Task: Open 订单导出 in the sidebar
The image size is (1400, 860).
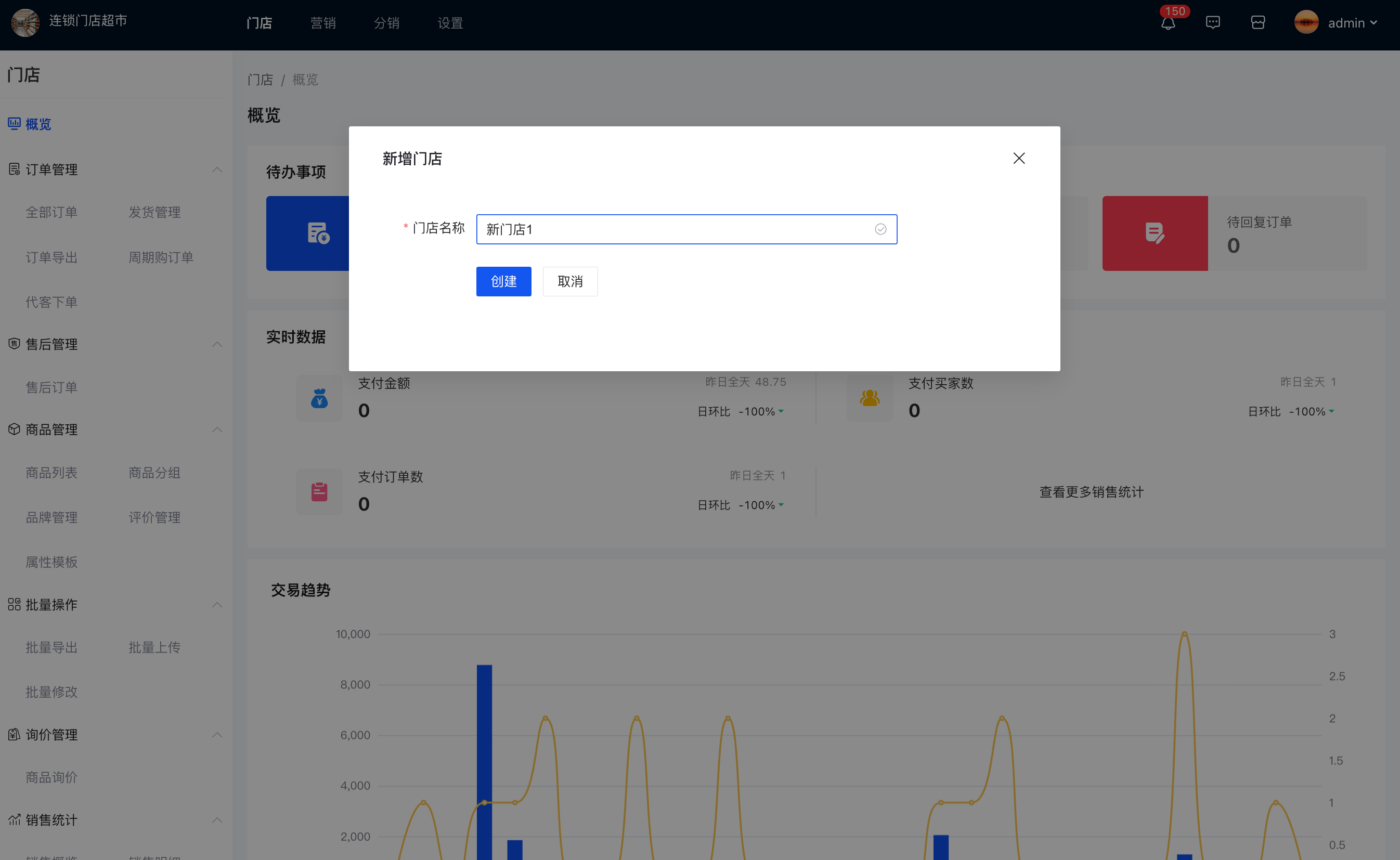Action: pos(51,257)
